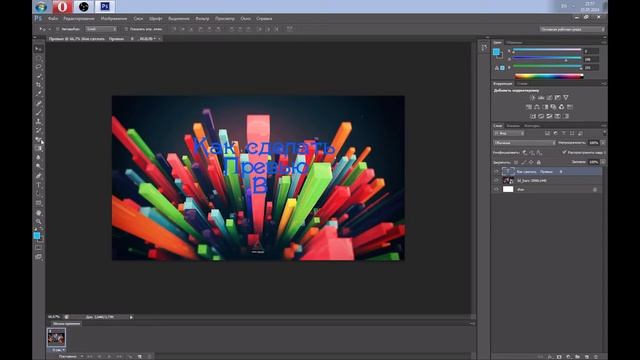Hide the Фон layer
640x360 pixels.
tap(496, 189)
